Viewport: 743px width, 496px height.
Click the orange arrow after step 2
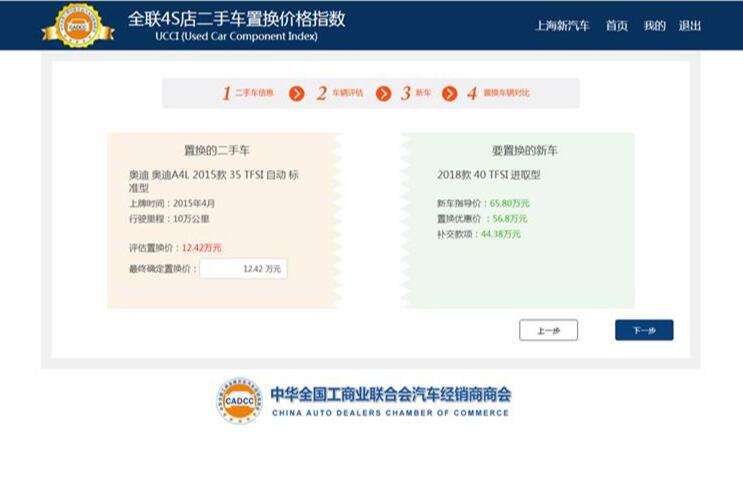point(383,94)
